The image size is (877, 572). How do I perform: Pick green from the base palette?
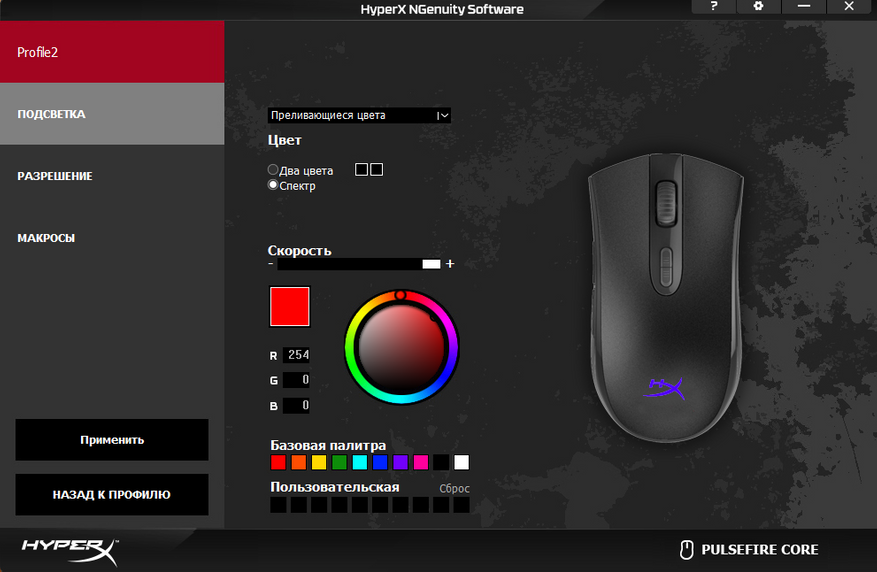[340, 462]
